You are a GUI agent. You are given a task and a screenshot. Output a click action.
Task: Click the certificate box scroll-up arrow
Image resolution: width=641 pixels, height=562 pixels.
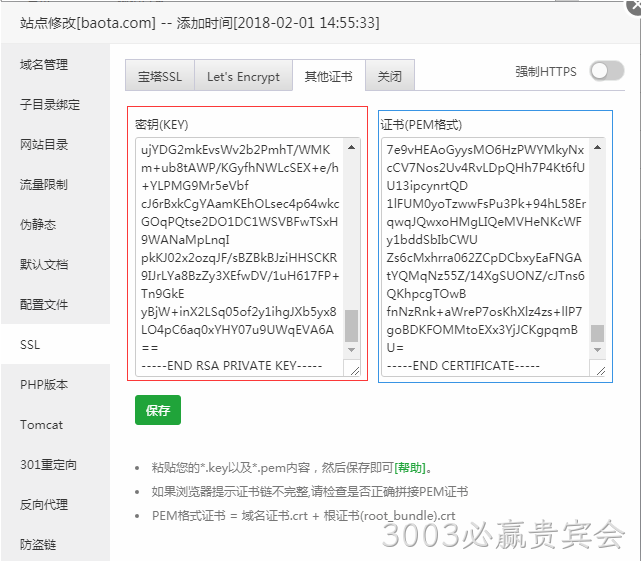(x=598, y=147)
